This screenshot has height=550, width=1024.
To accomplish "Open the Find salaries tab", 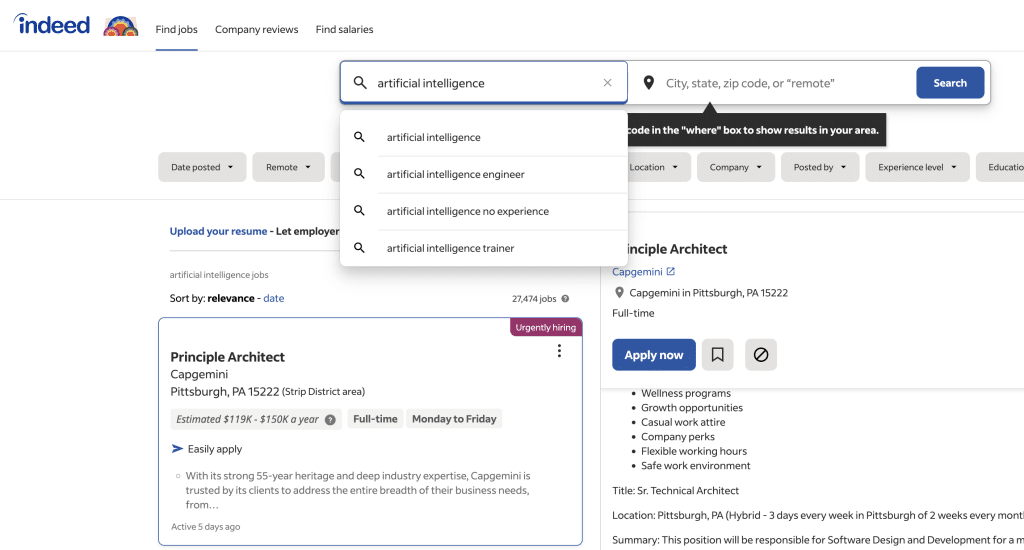I will [x=344, y=30].
